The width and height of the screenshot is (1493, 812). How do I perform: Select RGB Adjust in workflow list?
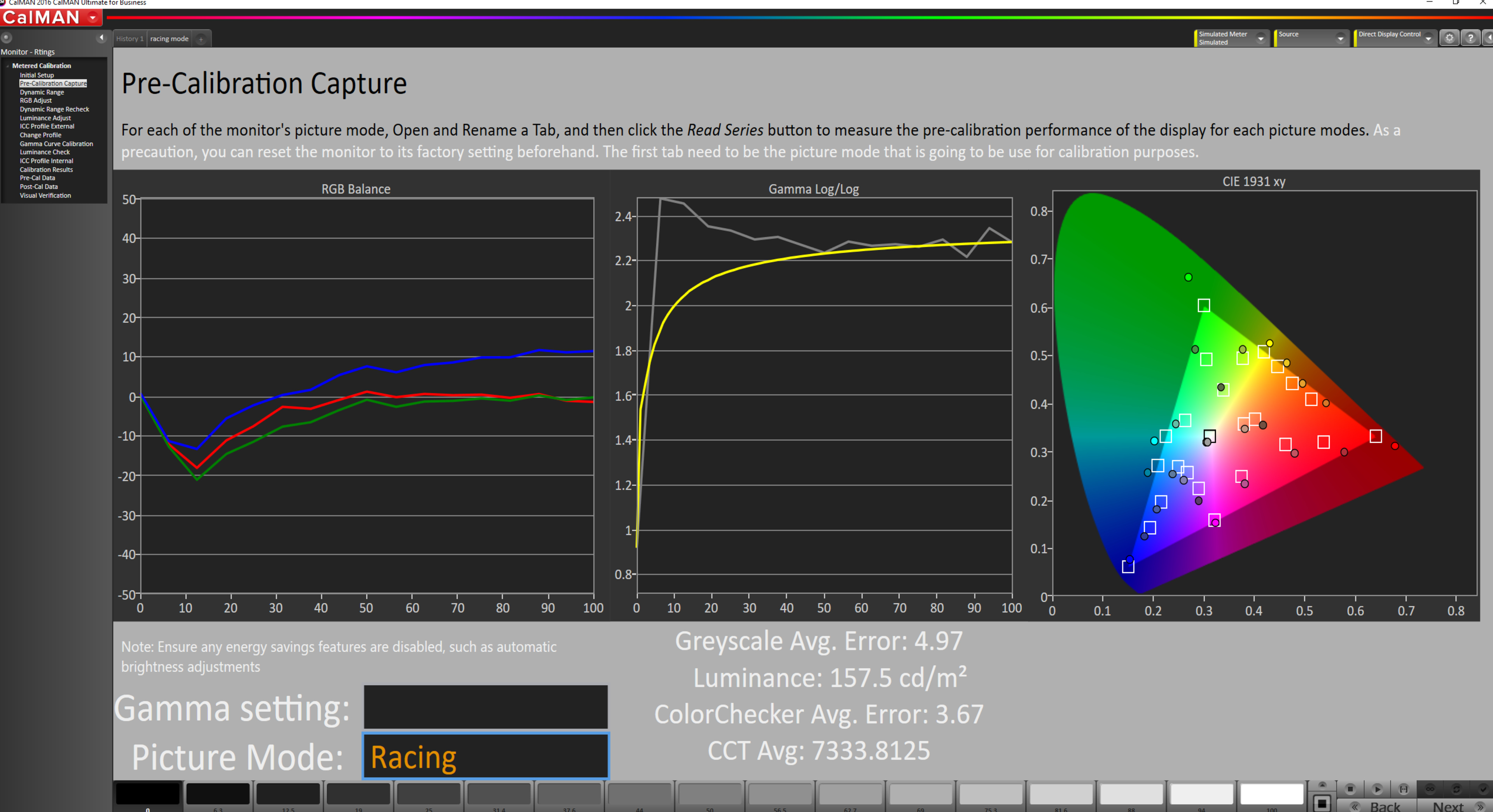click(35, 100)
